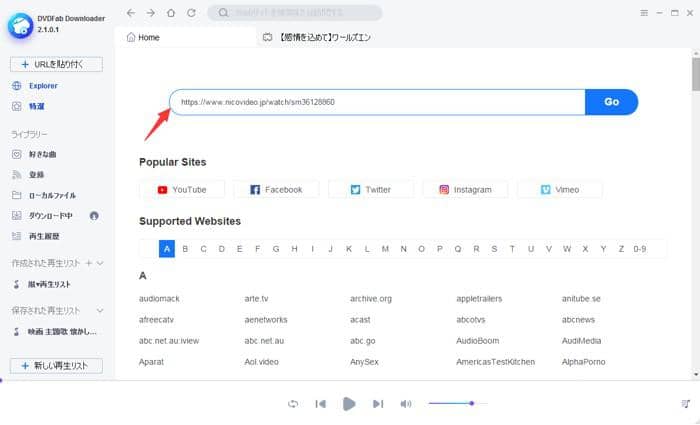Viewport: 700px width, 425px height.
Task: Open the arte.tv link
Action: [x=256, y=299]
